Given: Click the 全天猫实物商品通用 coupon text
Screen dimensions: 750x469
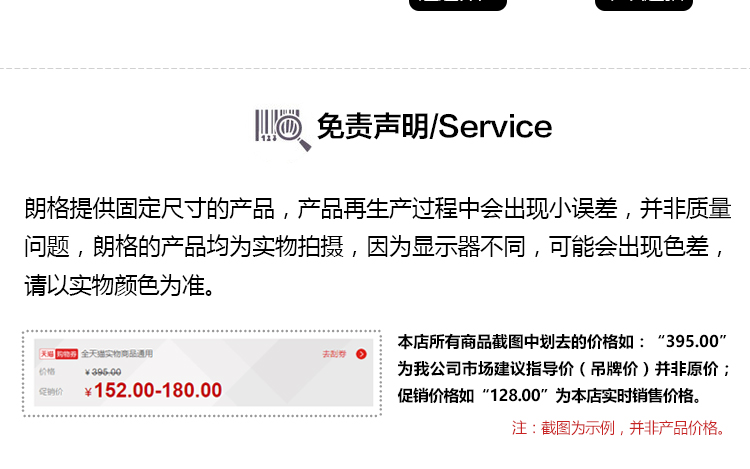Looking at the screenshot, I should (117, 354).
